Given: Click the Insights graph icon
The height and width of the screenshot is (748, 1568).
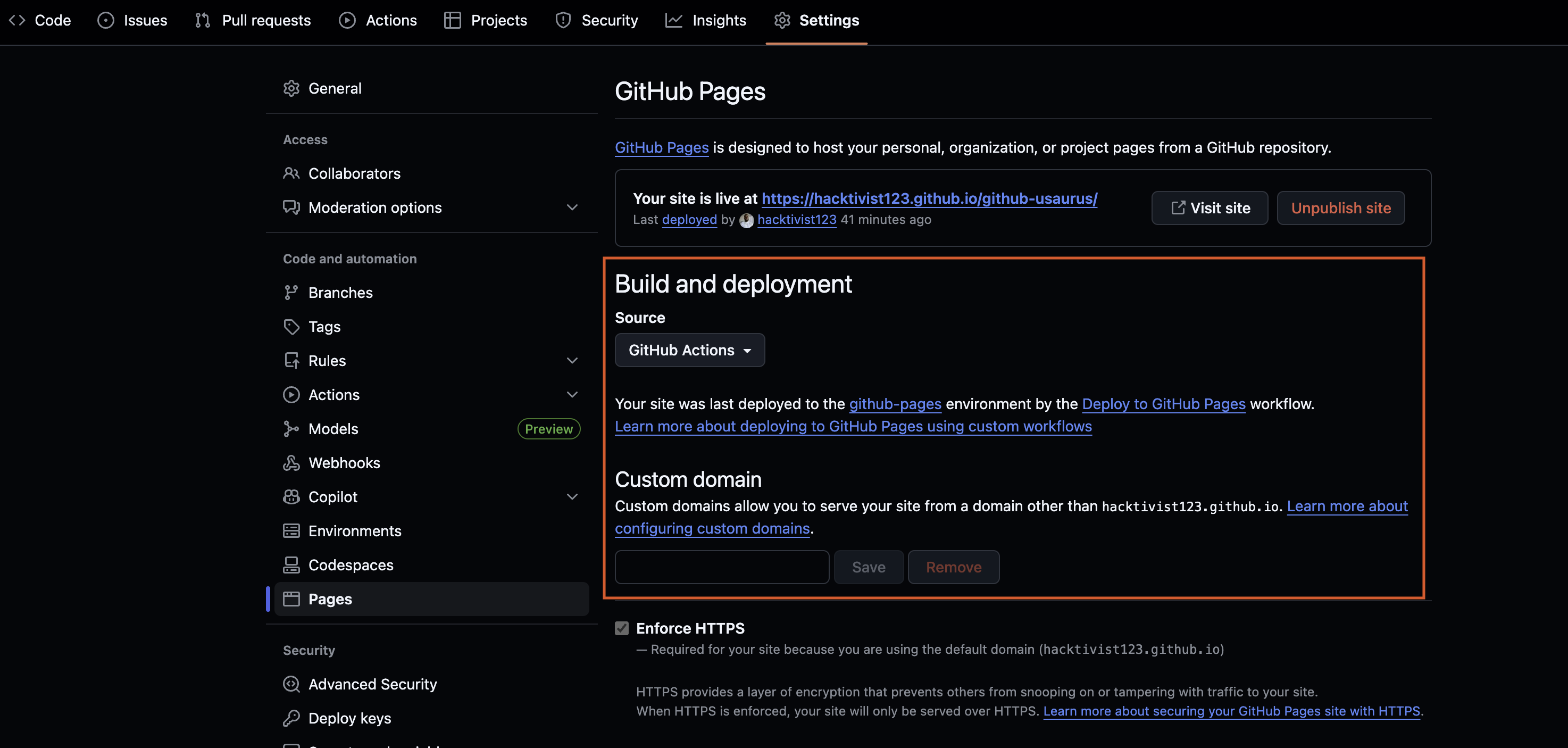Looking at the screenshot, I should (673, 20).
